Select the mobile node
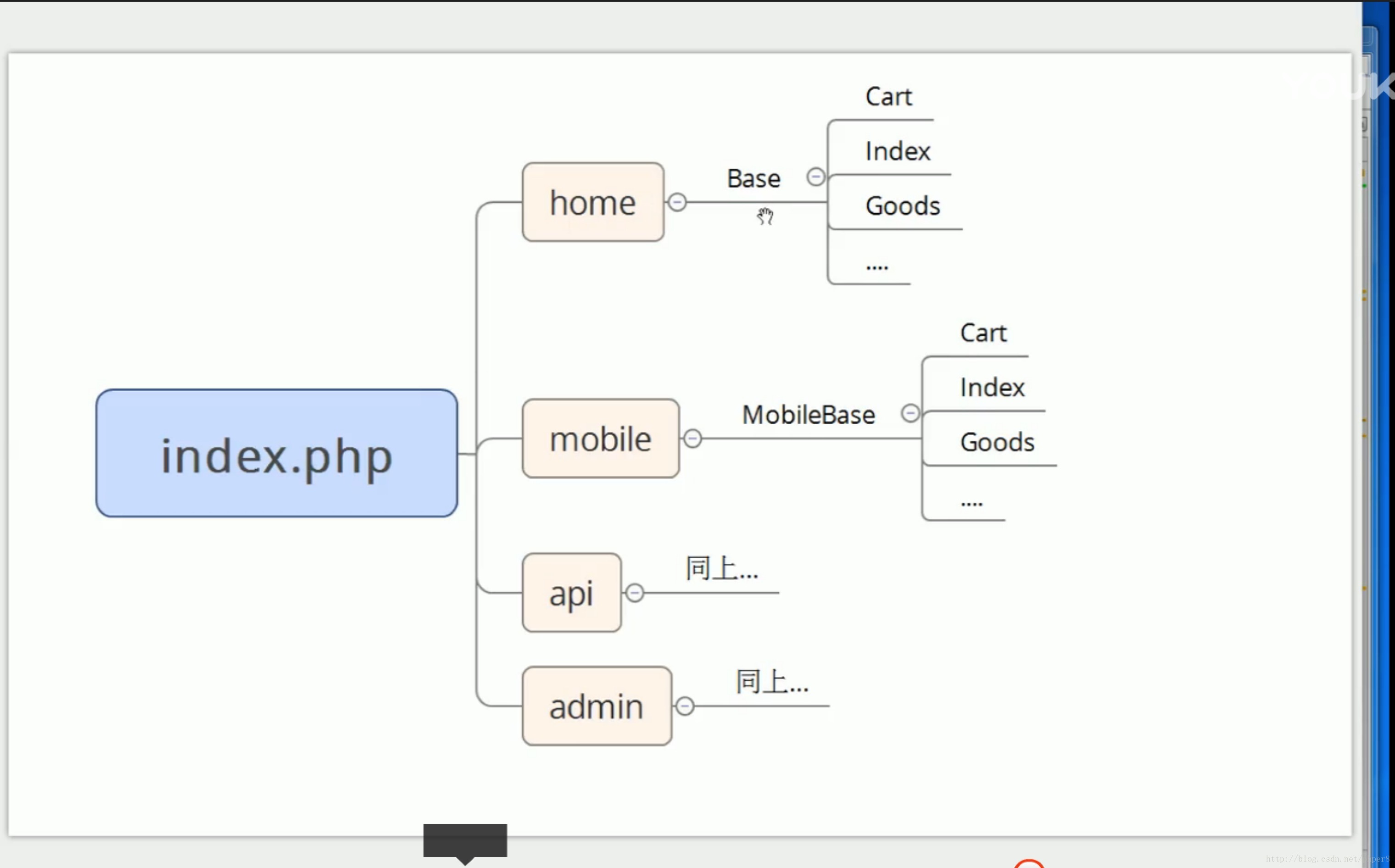 [x=601, y=439]
